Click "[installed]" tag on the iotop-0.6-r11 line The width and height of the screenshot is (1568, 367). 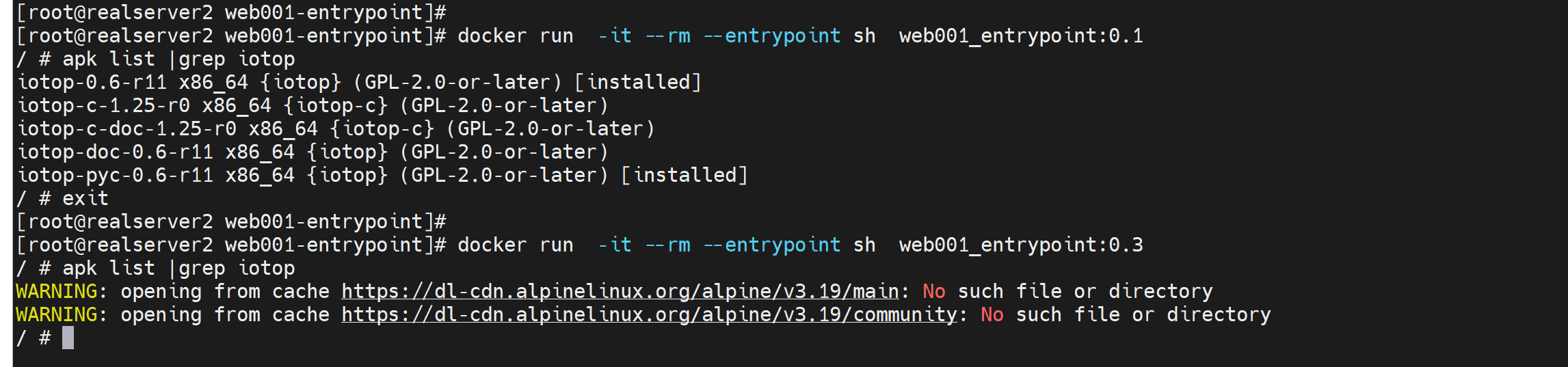[x=638, y=83]
